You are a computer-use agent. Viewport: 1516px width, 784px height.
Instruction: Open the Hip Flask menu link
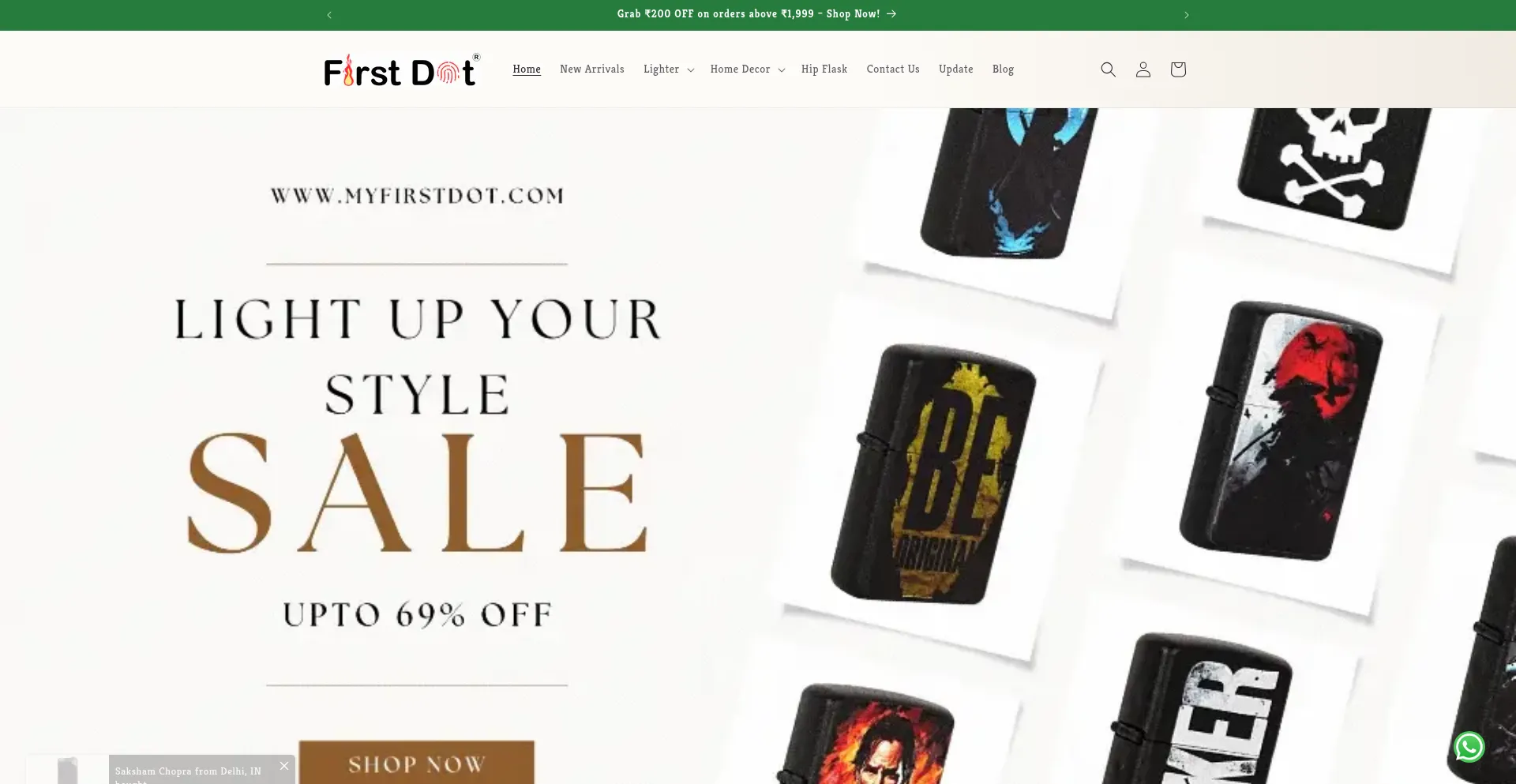[x=824, y=69]
